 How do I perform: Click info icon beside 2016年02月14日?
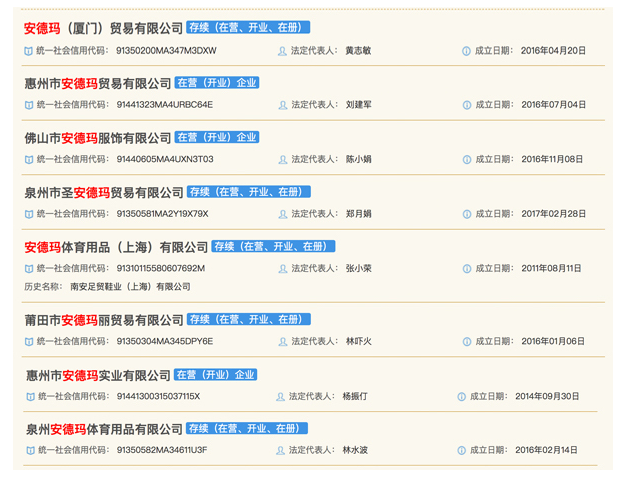(461, 451)
